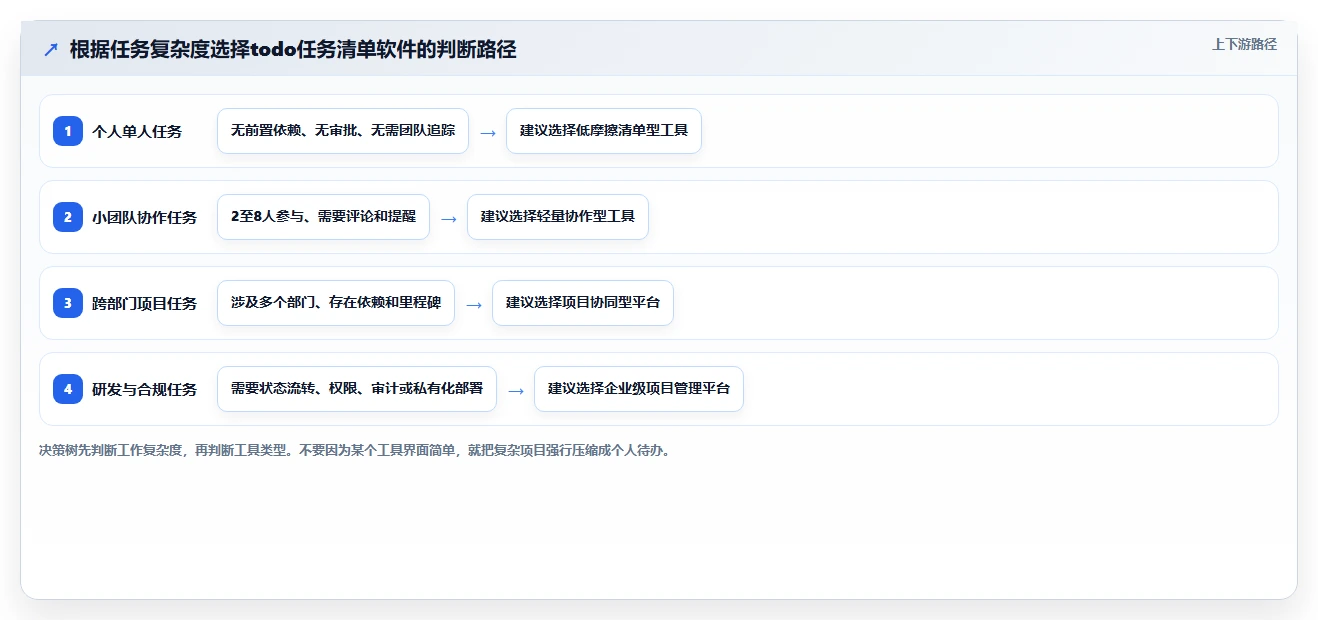Select the 个人单人任务 row label
Image resolution: width=1318 pixels, height=620 pixels.
coord(137,131)
